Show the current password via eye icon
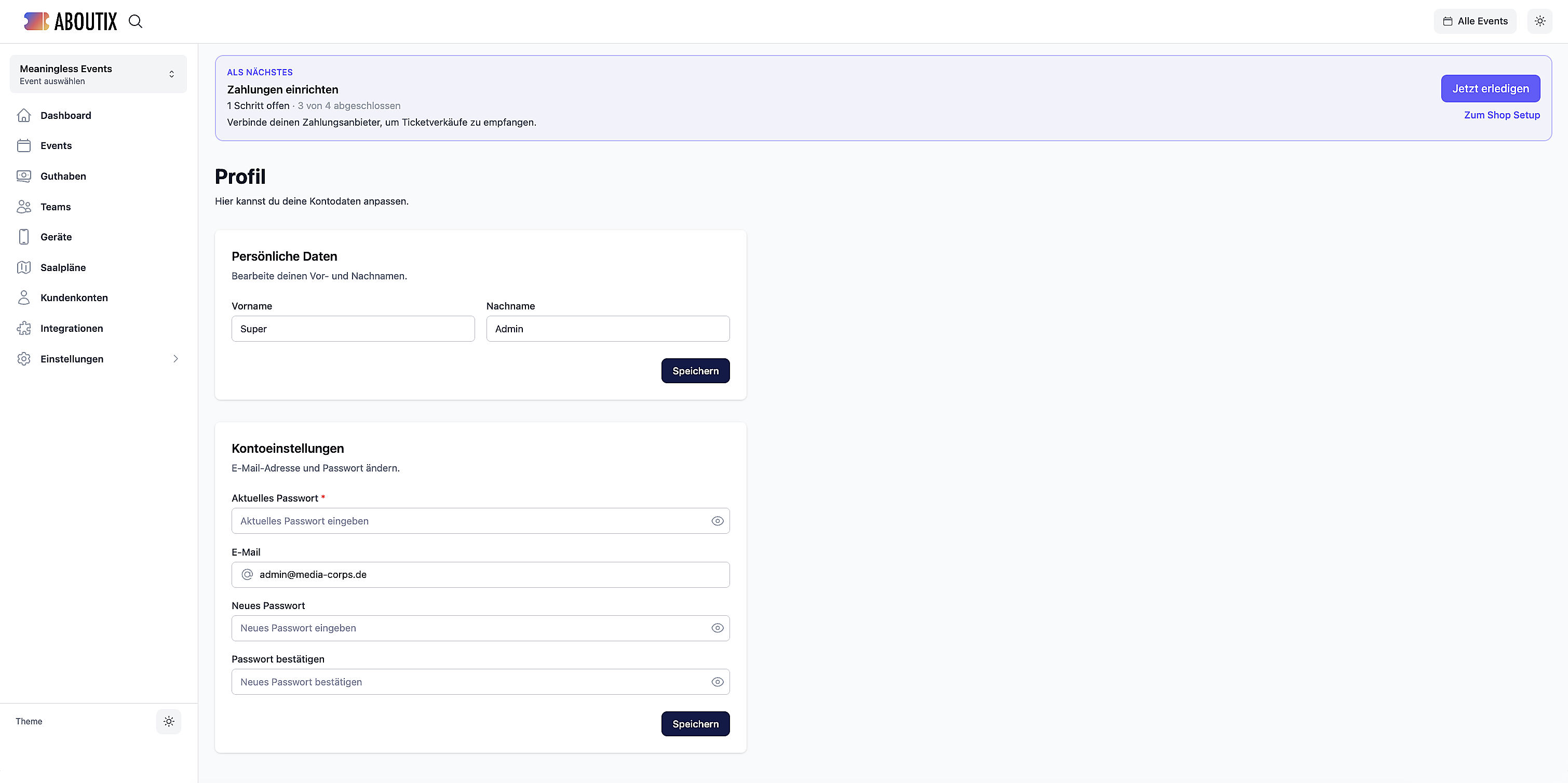Image resolution: width=1568 pixels, height=783 pixels. coord(718,521)
